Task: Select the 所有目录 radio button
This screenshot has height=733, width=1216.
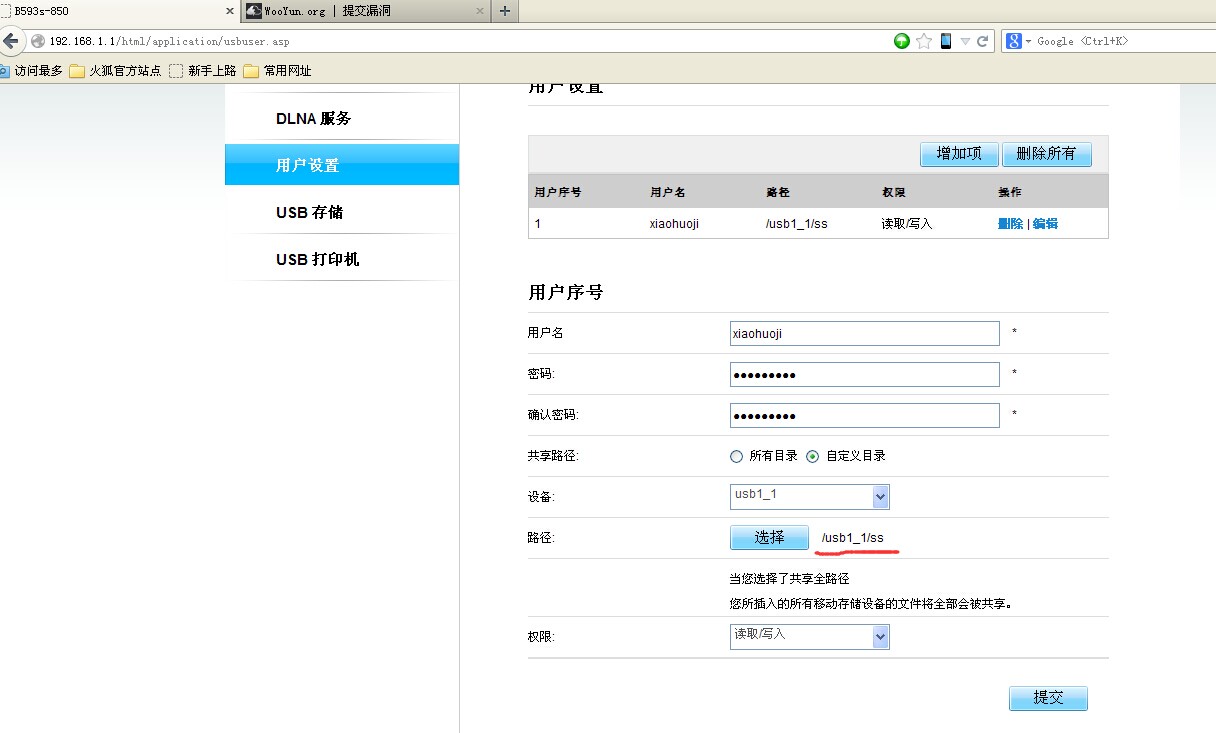Action: [x=737, y=456]
